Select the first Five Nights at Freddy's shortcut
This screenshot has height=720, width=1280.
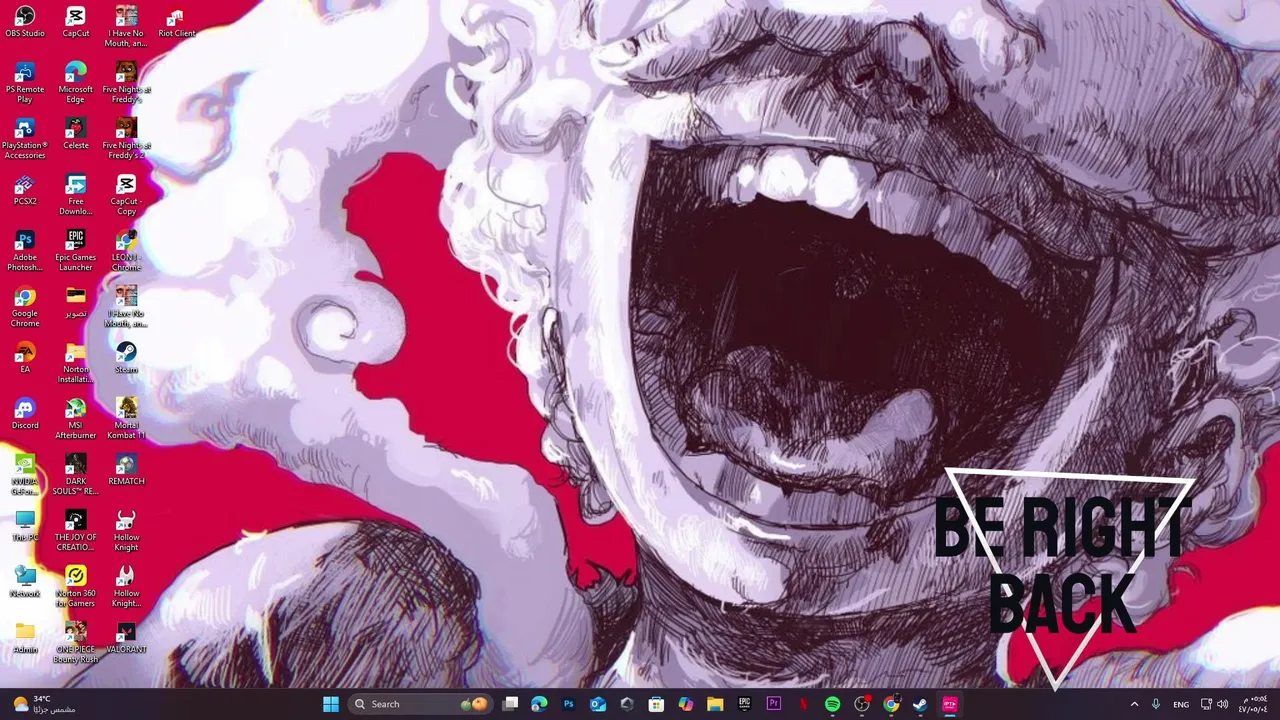point(126,82)
